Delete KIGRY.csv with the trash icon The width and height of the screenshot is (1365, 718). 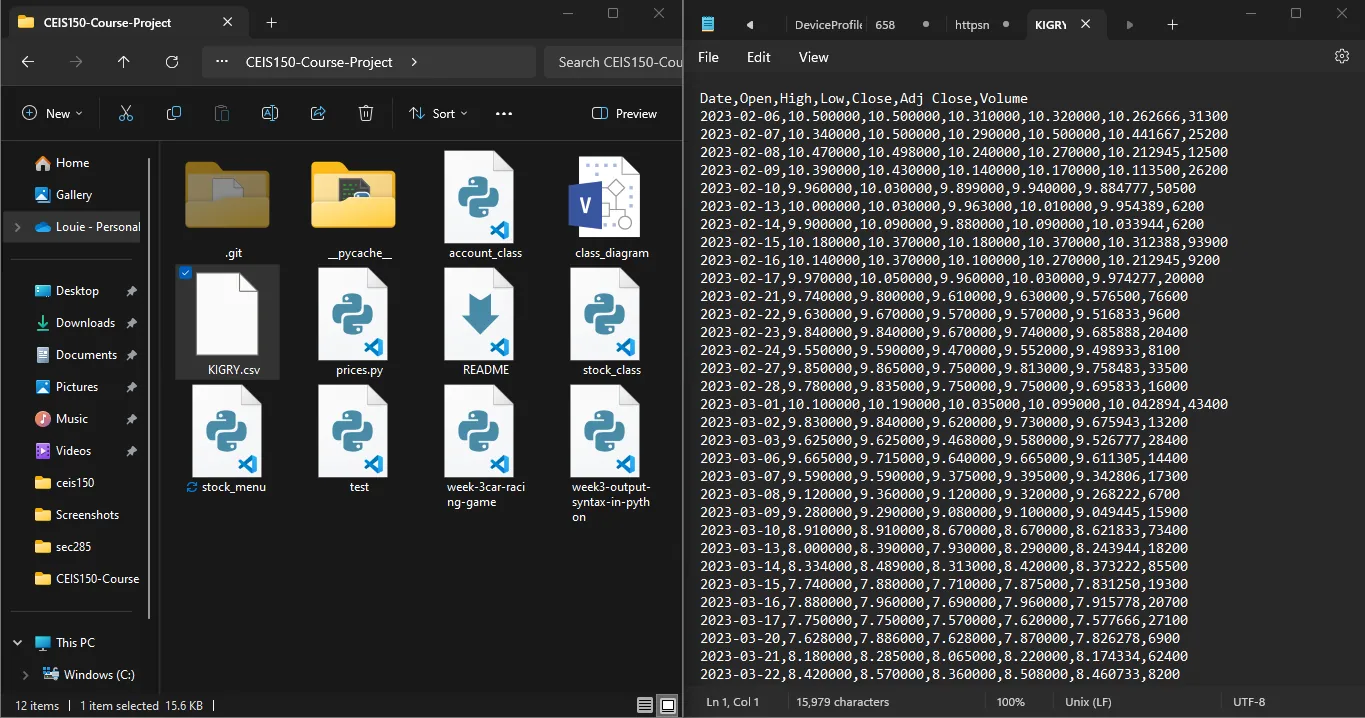click(366, 114)
